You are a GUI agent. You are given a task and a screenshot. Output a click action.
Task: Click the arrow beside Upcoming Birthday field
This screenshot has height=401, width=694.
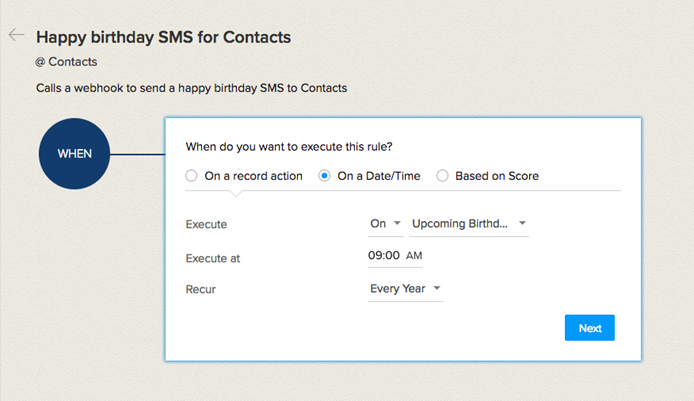(523, 224)
